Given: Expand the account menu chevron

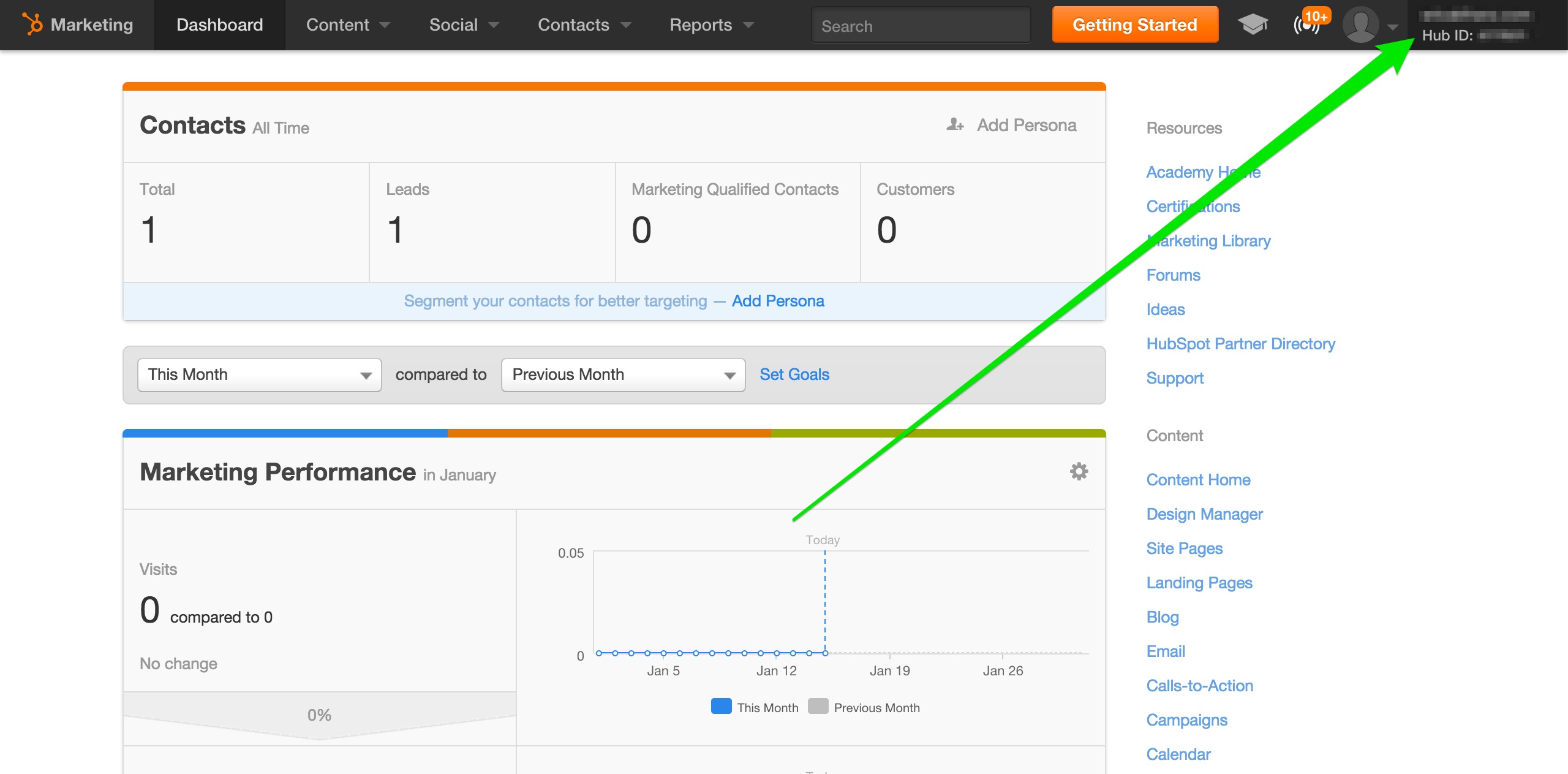Looking at the screenshot, I should click(1392, 26).
